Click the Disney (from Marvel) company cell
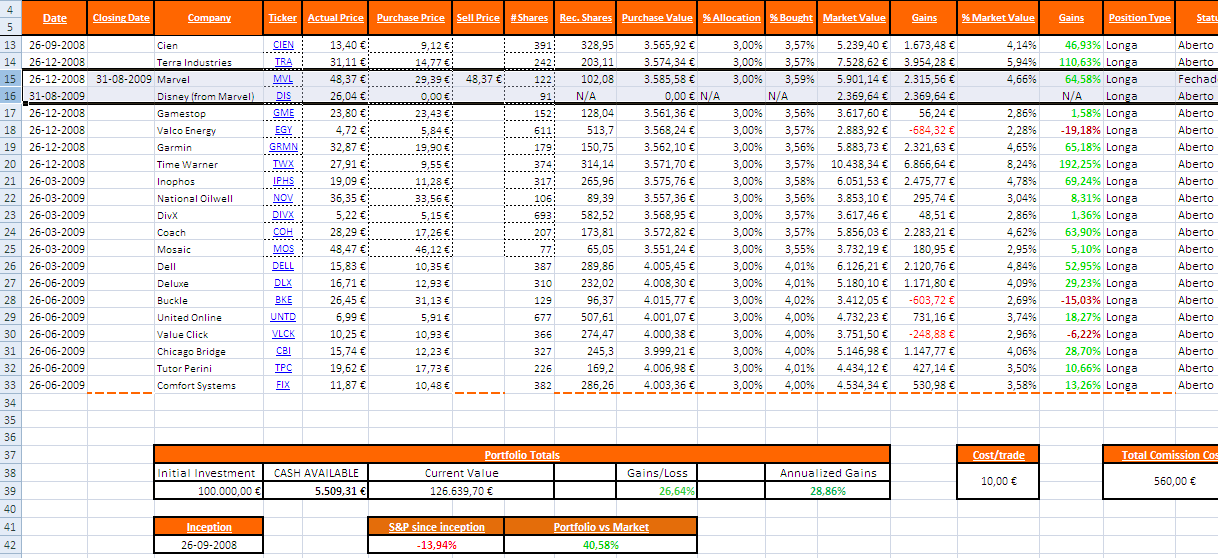The image size is (1218, 558). click(x=209, y=96)
